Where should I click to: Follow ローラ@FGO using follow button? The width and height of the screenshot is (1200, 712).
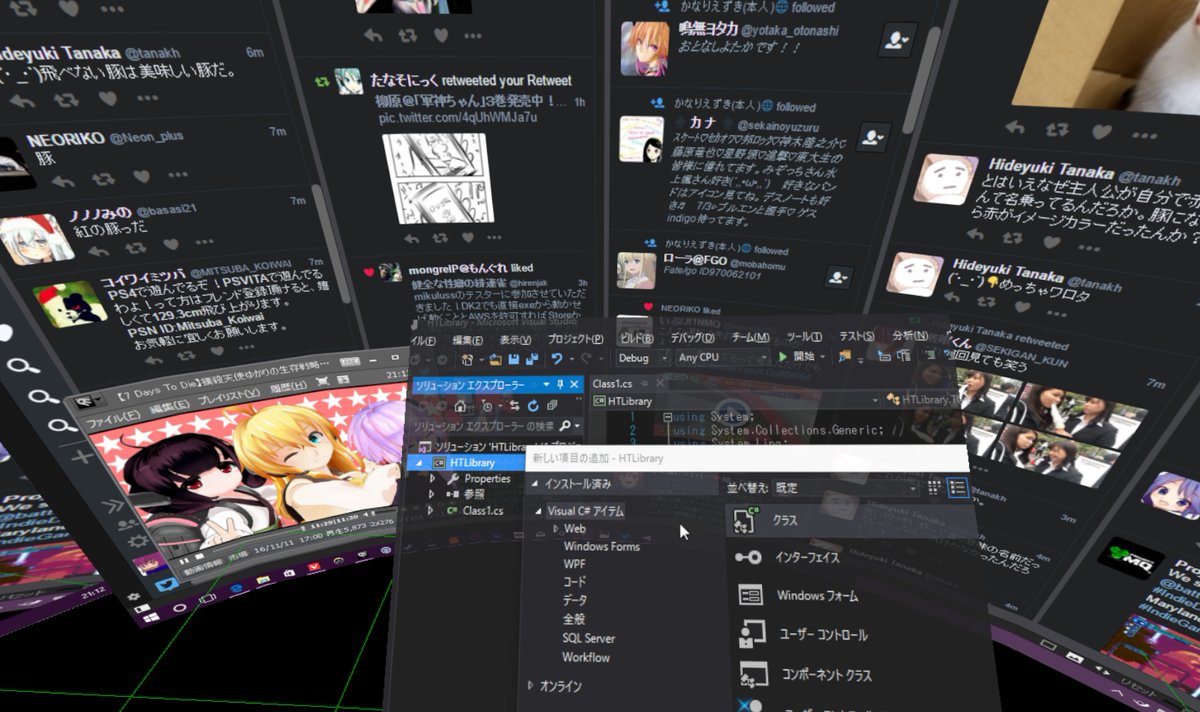coord(840,277)
